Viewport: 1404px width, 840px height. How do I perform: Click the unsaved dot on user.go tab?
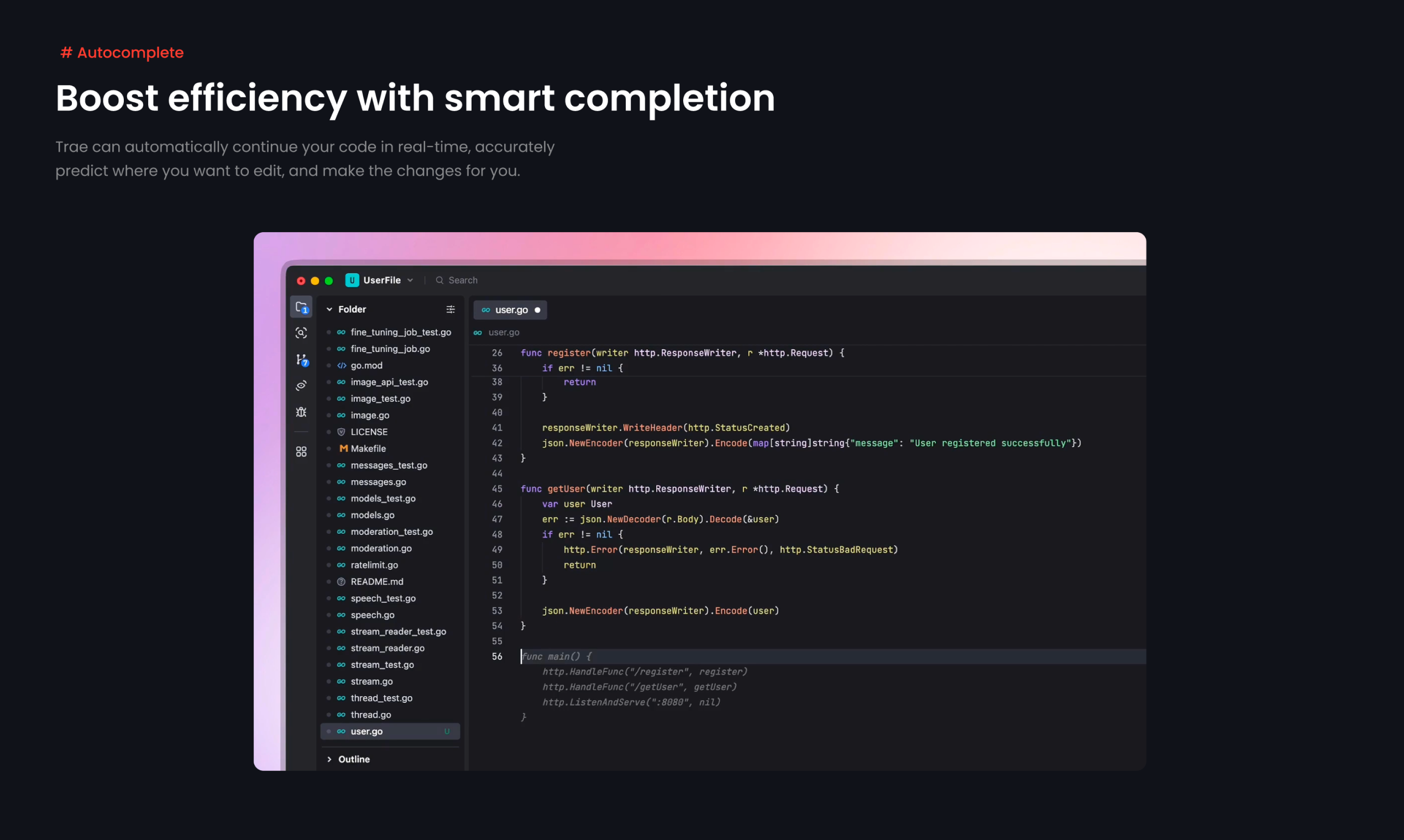point(537,310)
